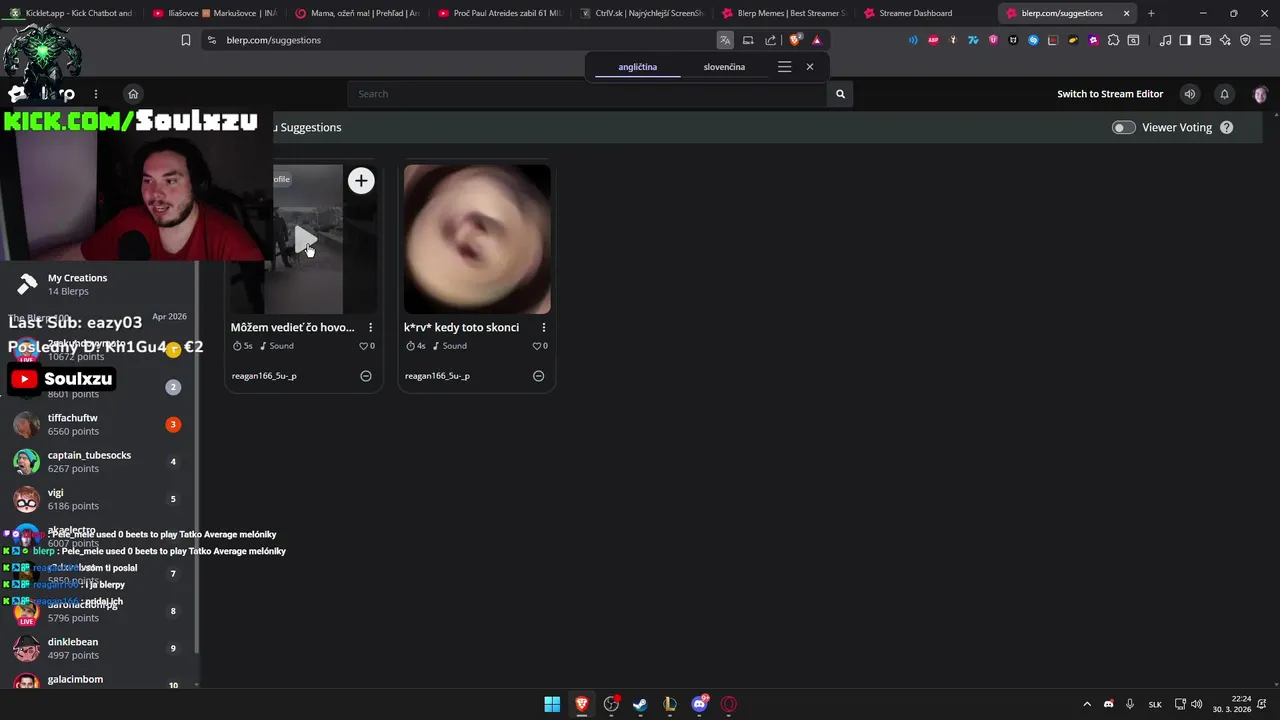Open dinklebean leaderboard entry

(98, 648)
